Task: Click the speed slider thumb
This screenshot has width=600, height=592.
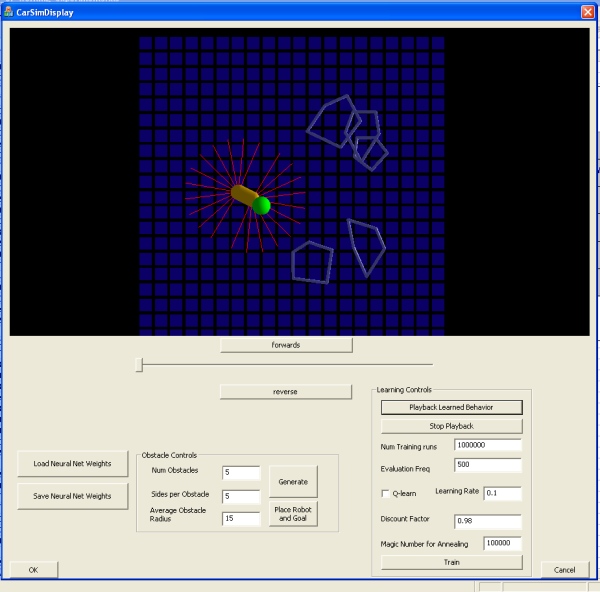Action: pyautogui.click(x=139, y=365)
